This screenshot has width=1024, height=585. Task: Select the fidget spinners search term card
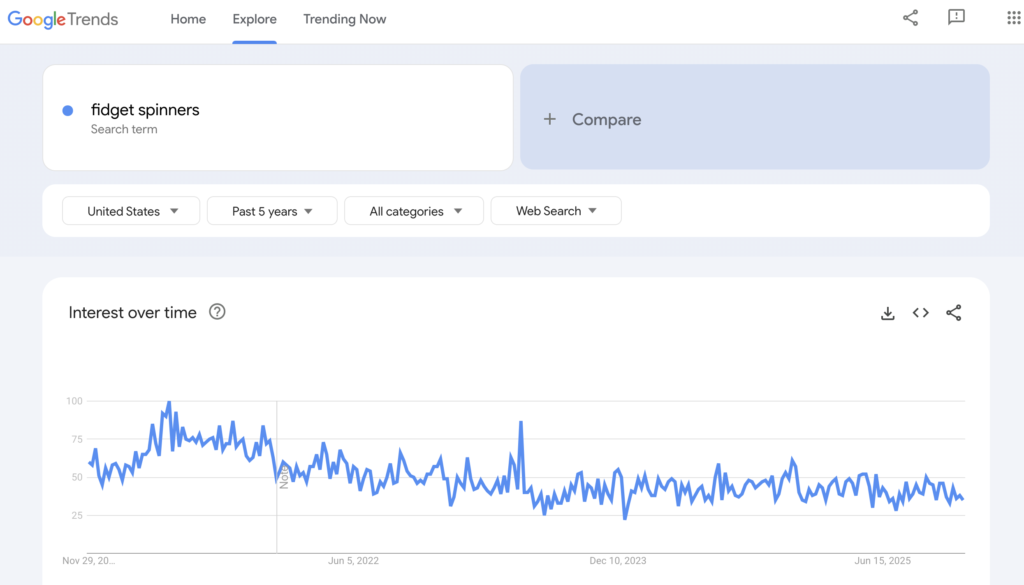pos(277,117)
